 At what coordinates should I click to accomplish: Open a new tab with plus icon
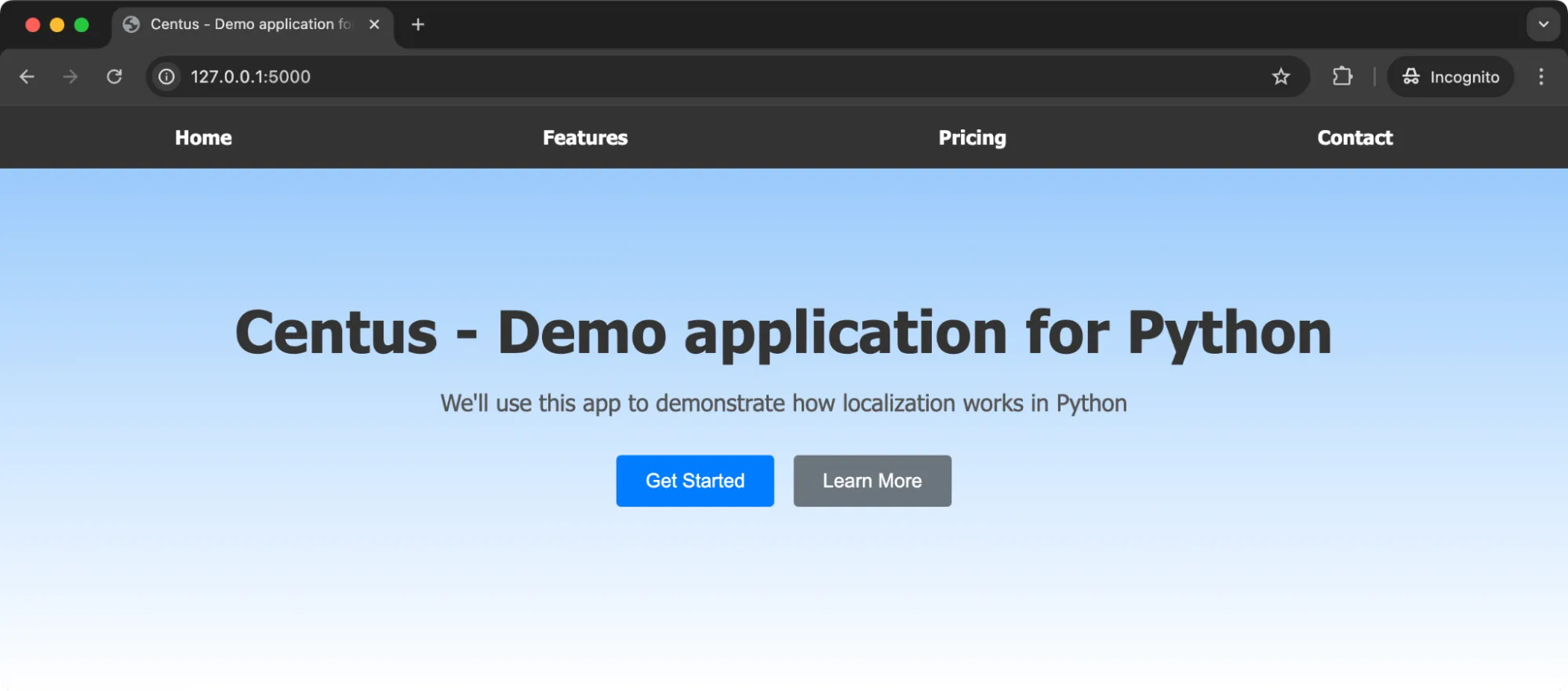tap(418, 24)
